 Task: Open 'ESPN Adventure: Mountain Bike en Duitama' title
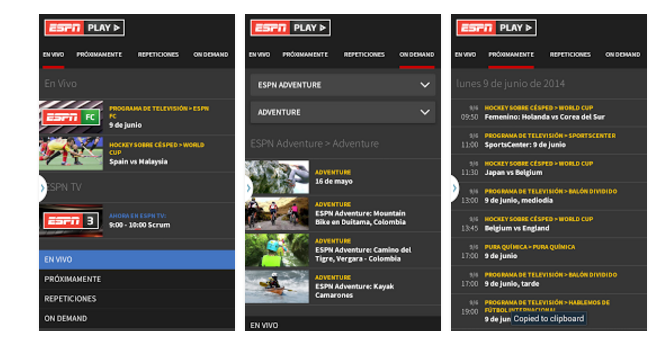pyautogui.click(x=360, y=218)
